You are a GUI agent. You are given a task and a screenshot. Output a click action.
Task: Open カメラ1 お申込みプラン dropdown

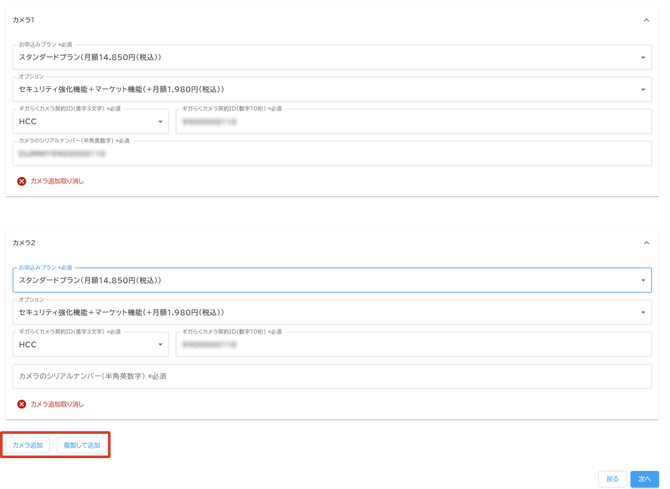coord(331,58)
